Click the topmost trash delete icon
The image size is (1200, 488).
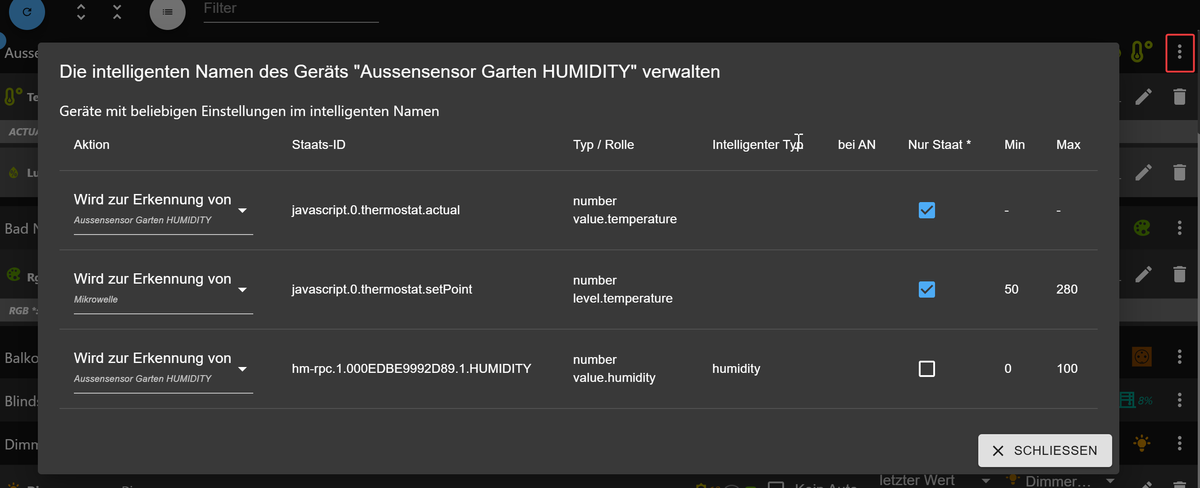[1180, 96]
